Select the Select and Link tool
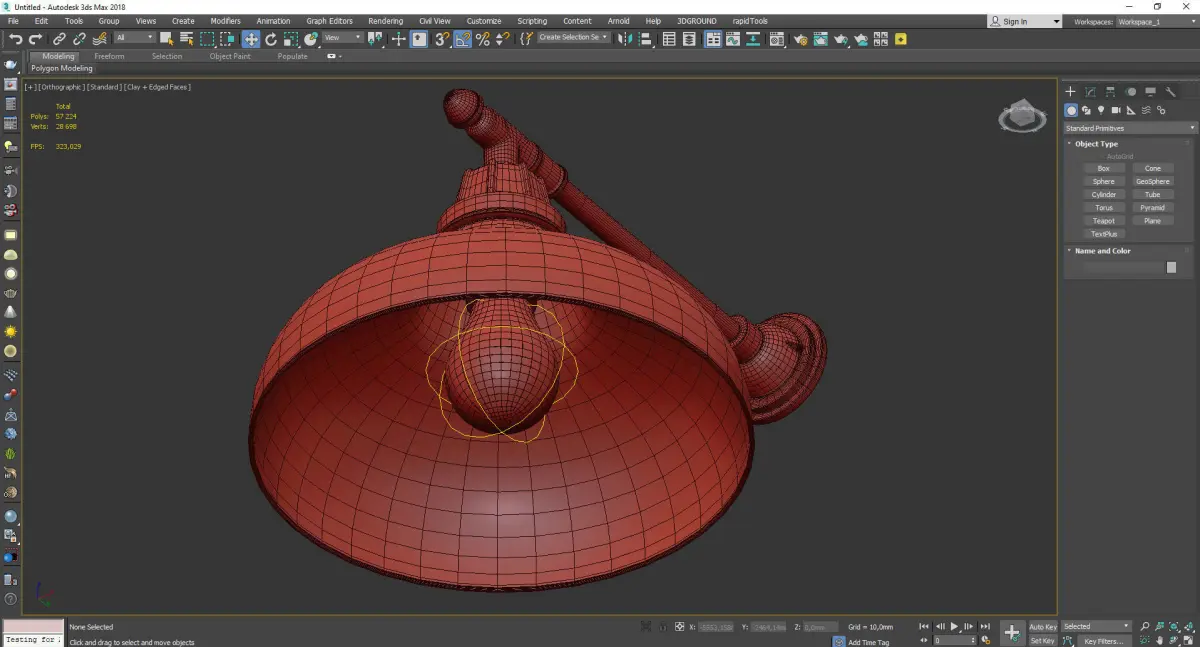 tap(59, 39)
